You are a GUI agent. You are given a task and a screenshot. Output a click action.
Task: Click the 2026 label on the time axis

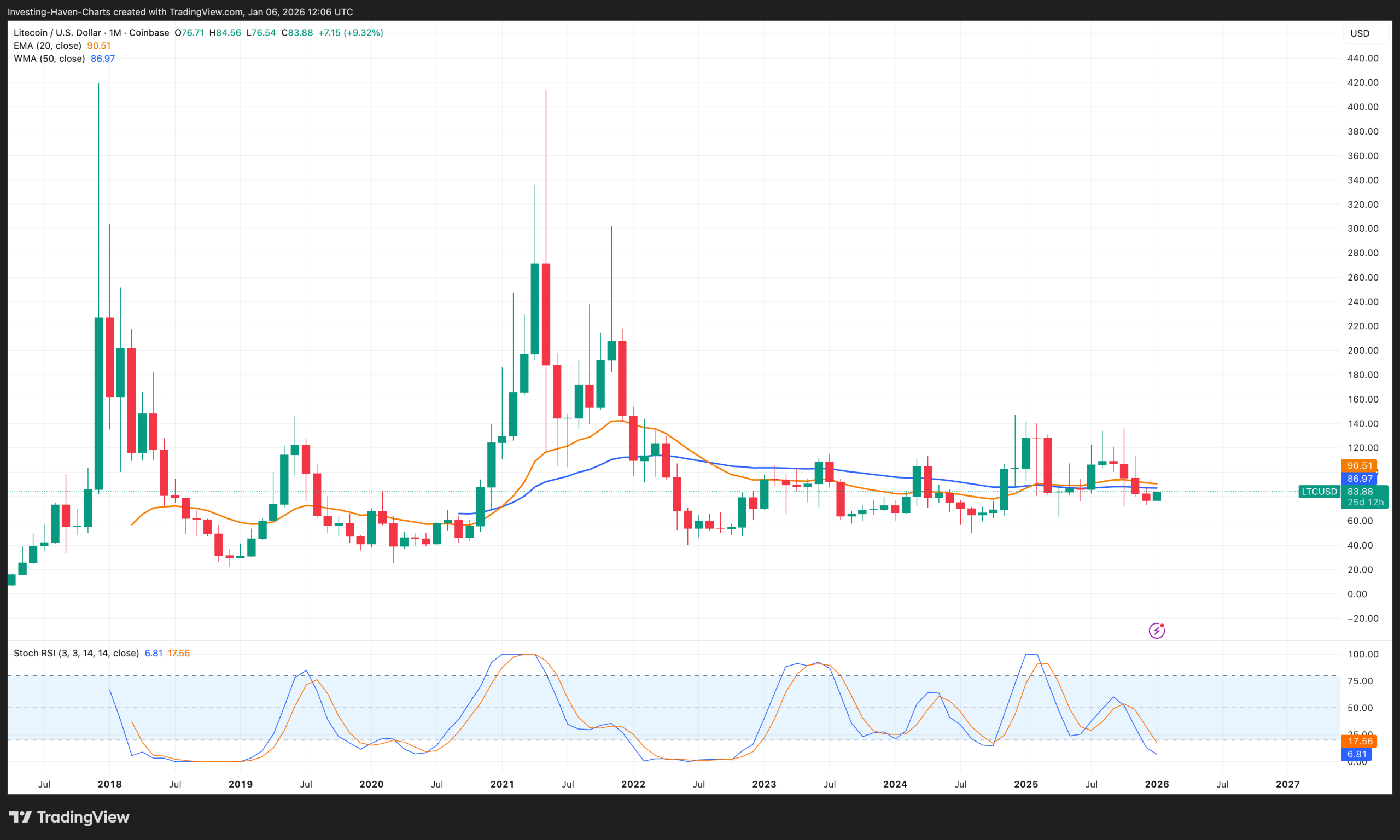(x=1157, y=784)
